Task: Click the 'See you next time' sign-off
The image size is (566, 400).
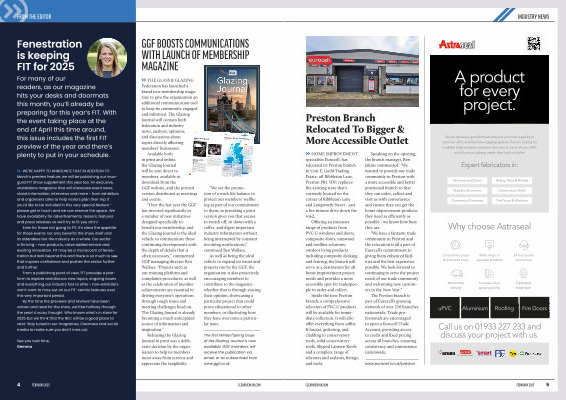Action: point(33,340)
